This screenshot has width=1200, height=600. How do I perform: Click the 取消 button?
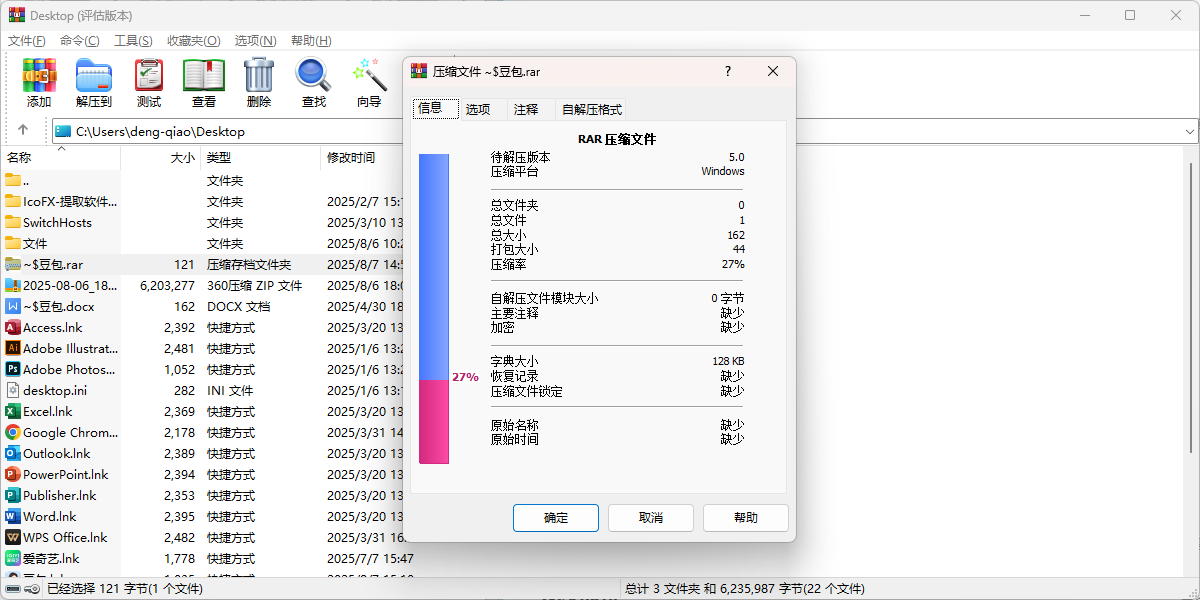650,517
